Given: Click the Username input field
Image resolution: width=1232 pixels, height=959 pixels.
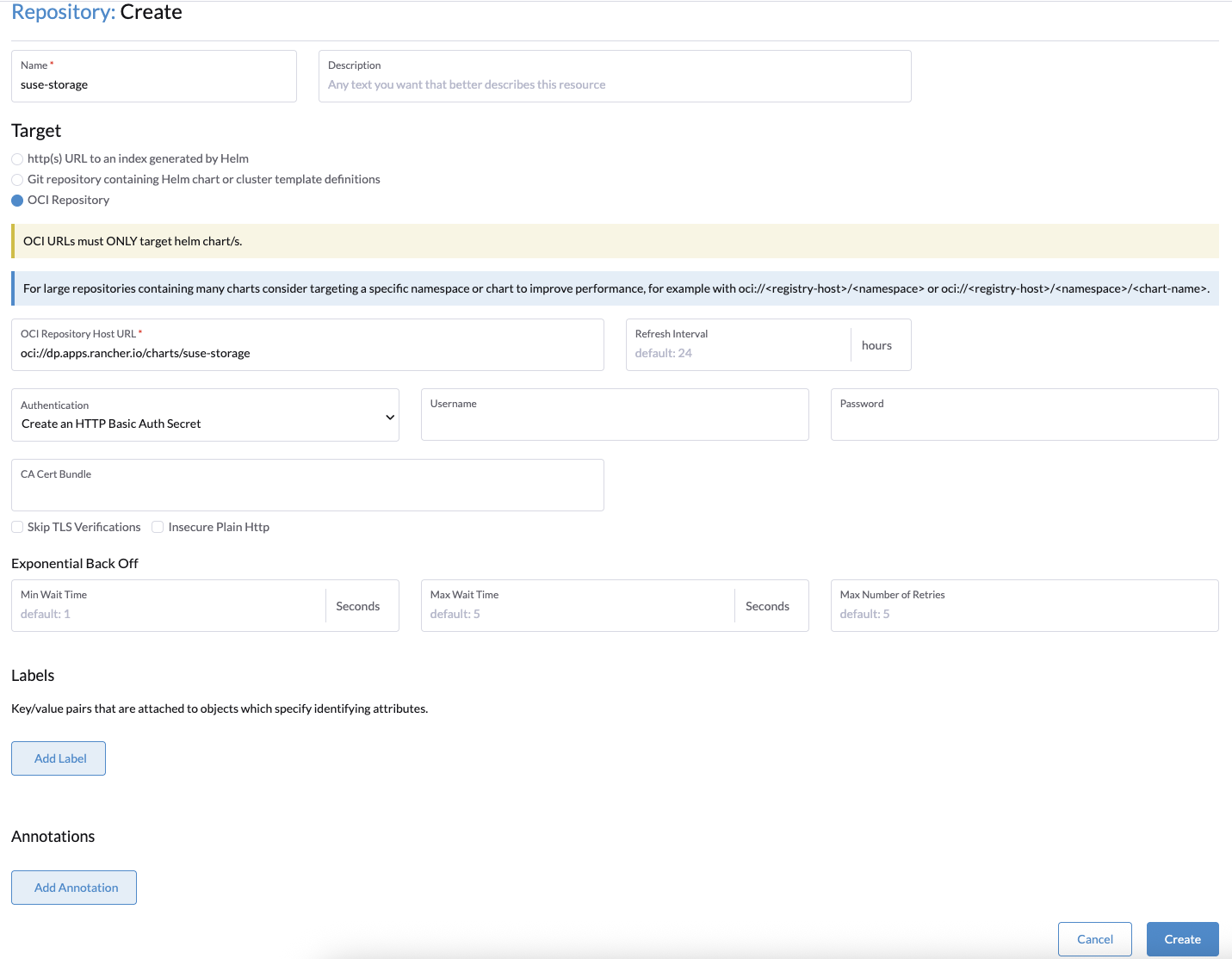Looking at the screenshot, I should [x=614, y=422].
